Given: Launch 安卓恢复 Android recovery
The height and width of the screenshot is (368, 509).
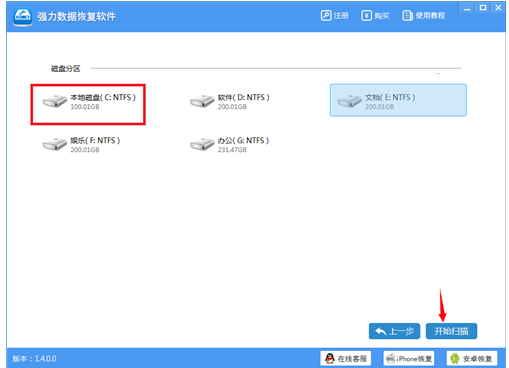Looking at the screenshot, I should [472, 358].
